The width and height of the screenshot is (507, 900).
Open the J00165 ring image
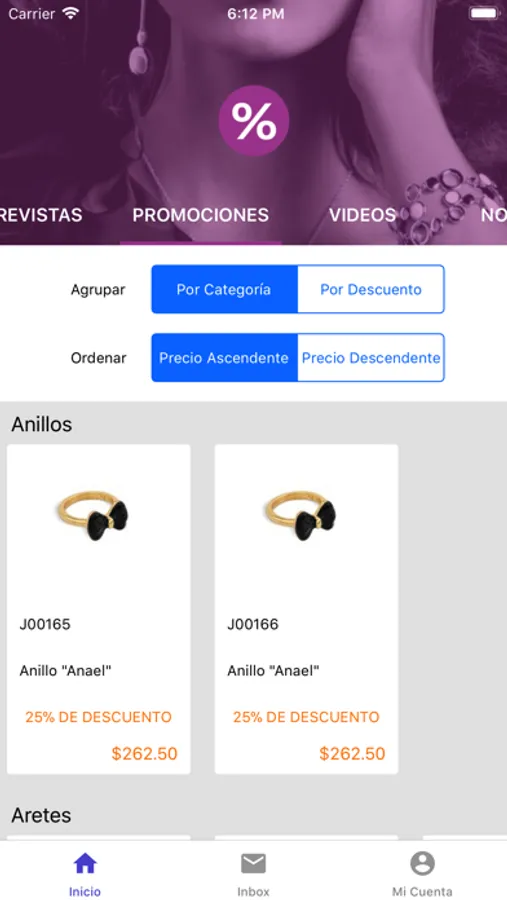[x=93, y=514]
